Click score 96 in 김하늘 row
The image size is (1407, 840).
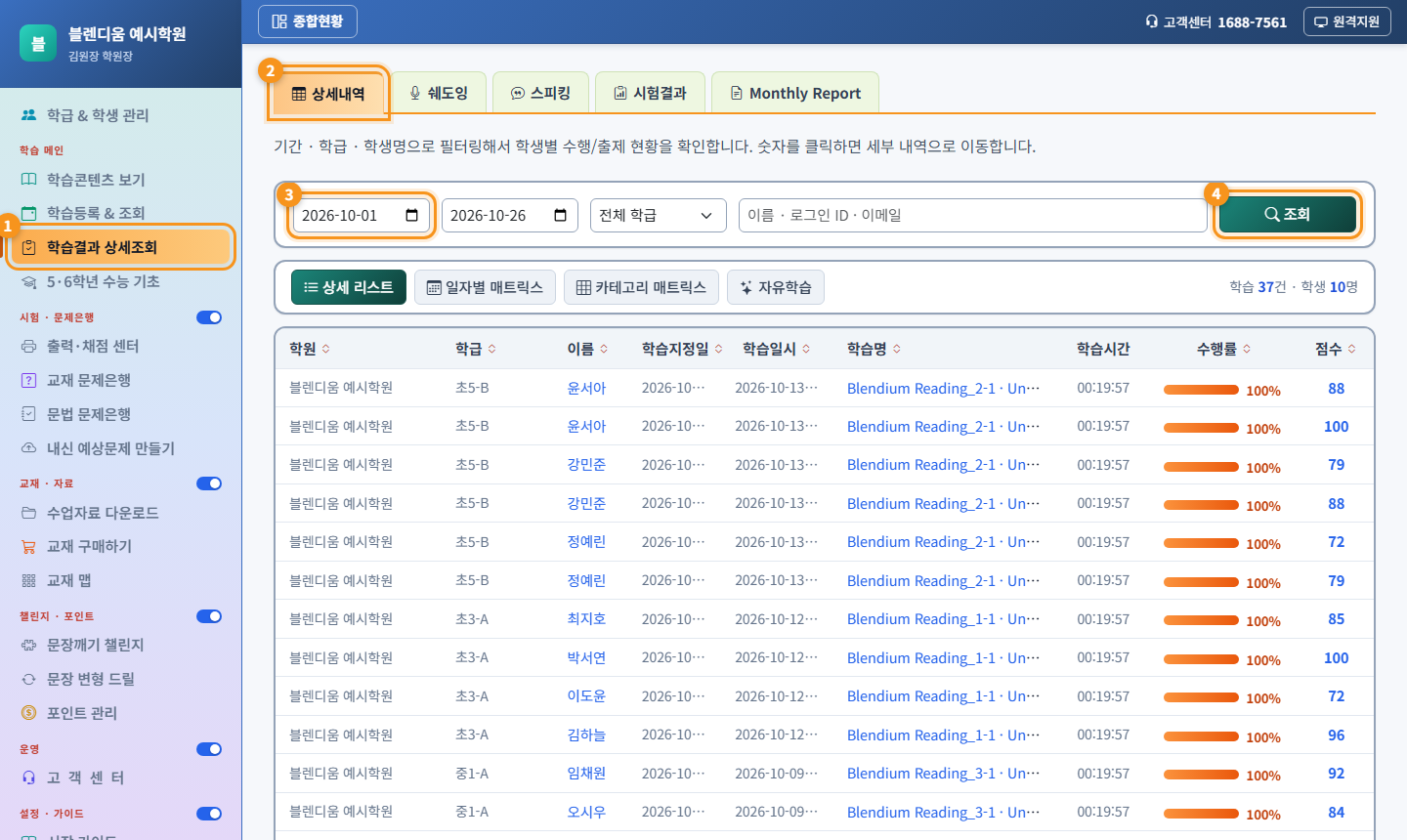(1336, 735)
